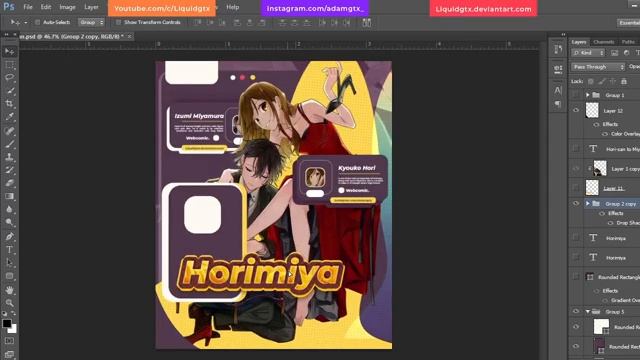Image resolution: width=640 pixels, height=360 pixels.
Task: Select the Gradient tool
Action: tap(9, 196)
